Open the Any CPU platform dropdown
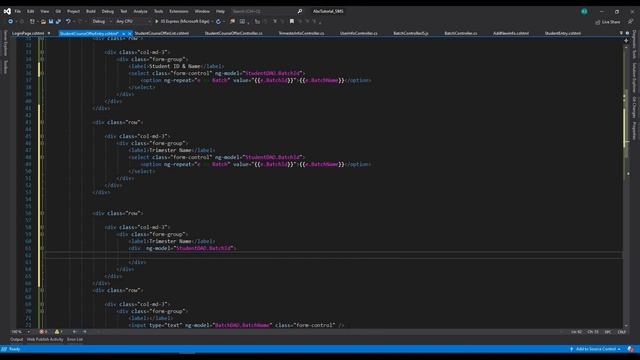Viewport: 640px width, 360px height. [x=133, y=21]
